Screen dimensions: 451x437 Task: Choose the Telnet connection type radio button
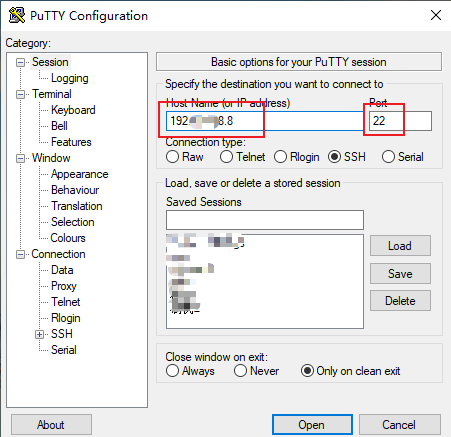pyautogui.click(x=226, y=157)
